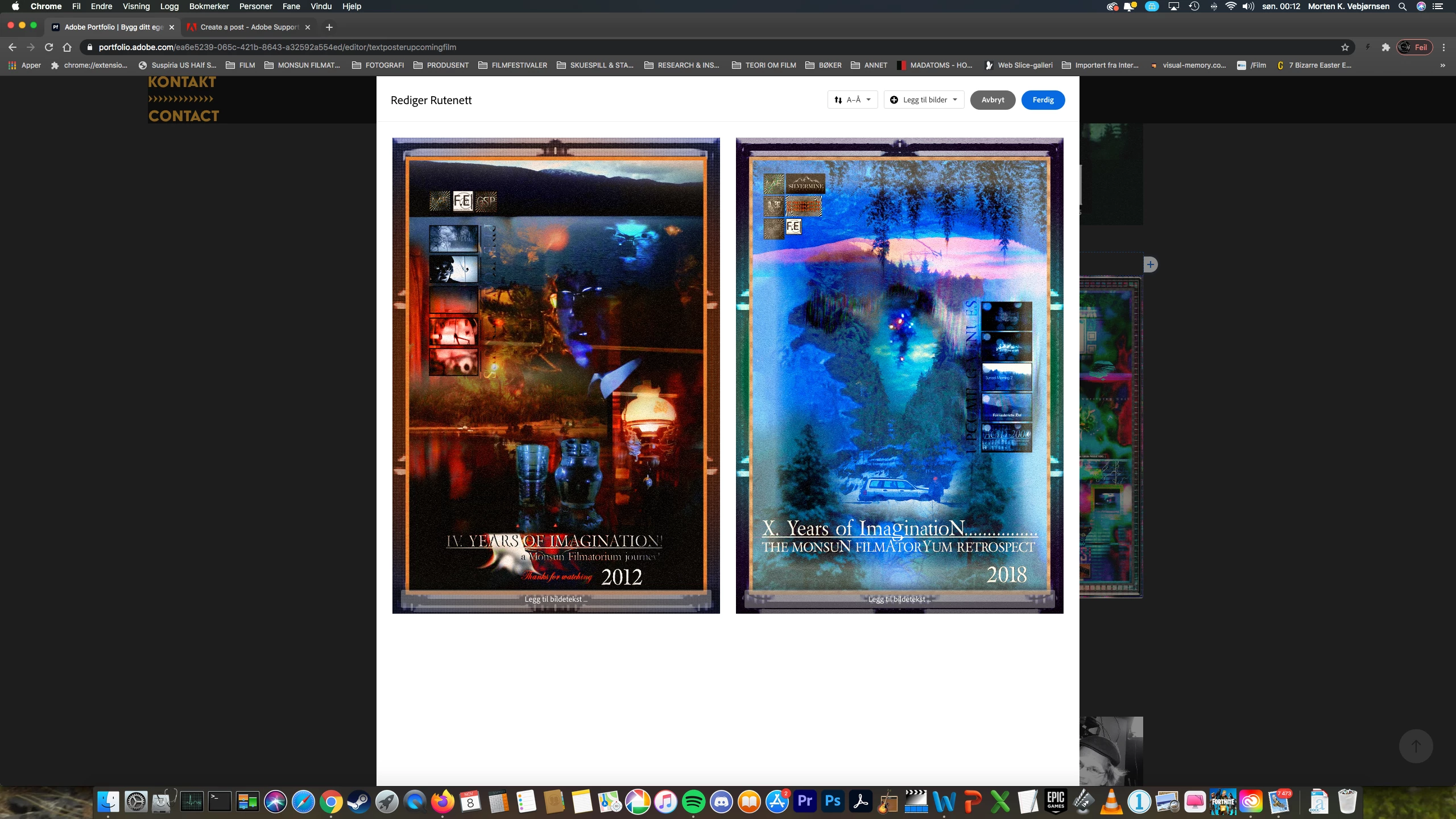Select the 2012 poster thumbnail
Viewport: 1456px width, 819px height.
click(x=556, y=364)
